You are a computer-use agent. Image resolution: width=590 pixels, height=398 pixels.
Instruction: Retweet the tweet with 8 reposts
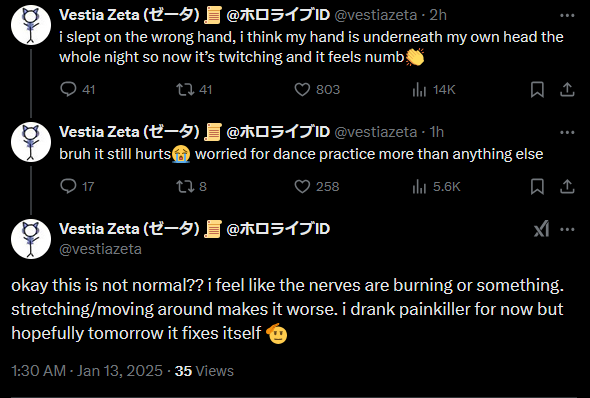click(192, 187)
